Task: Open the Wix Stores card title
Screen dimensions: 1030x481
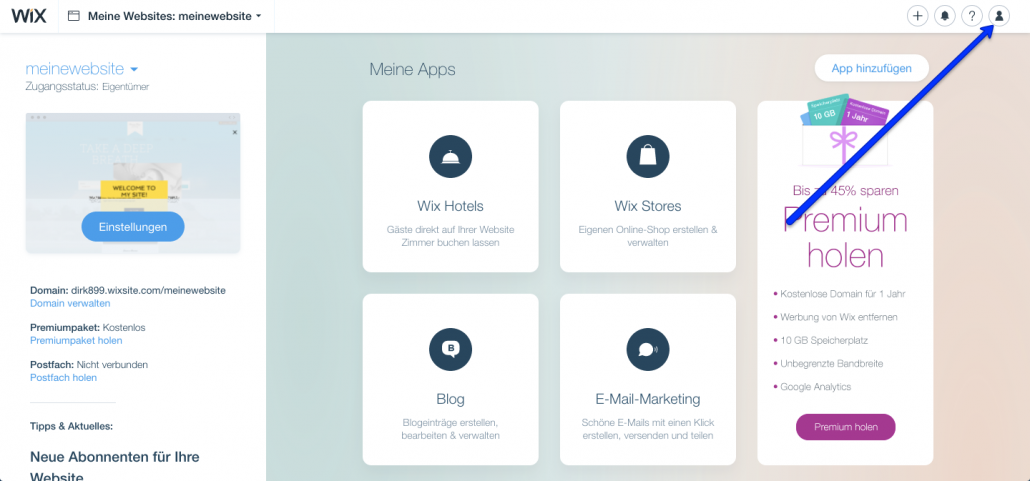Action: 648,206
